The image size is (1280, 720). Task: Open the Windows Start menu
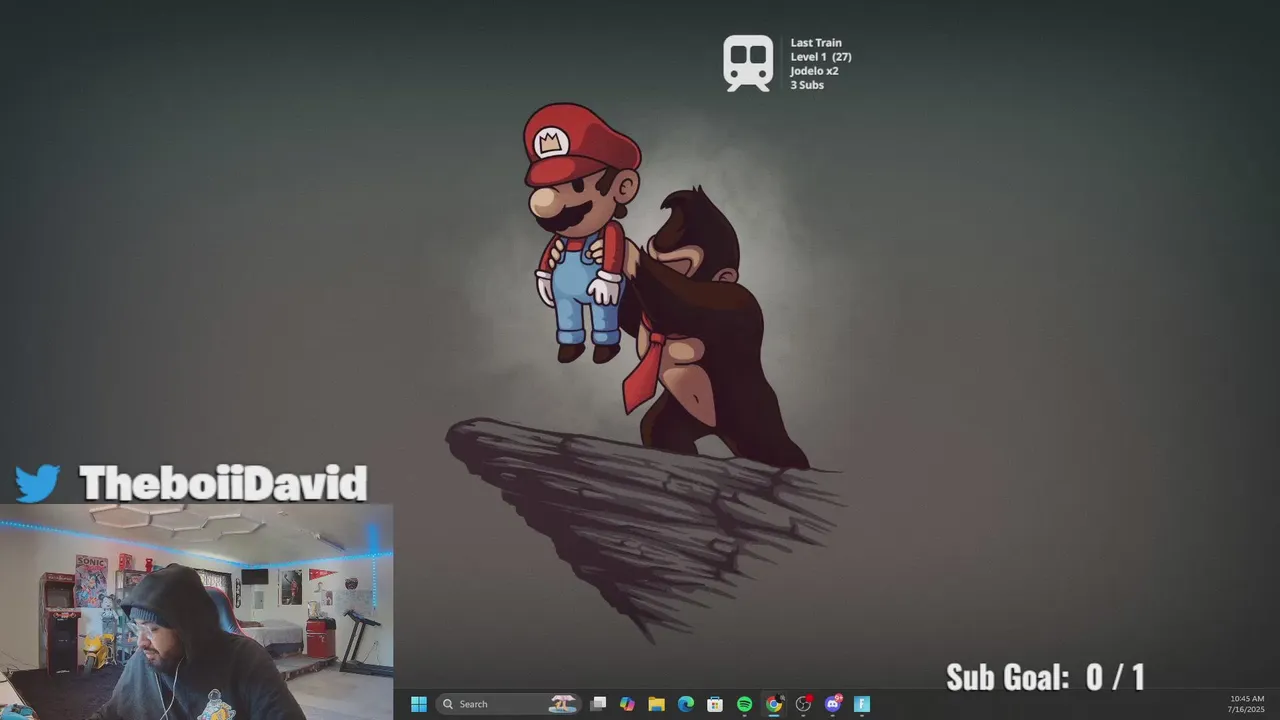click(419, 704)
